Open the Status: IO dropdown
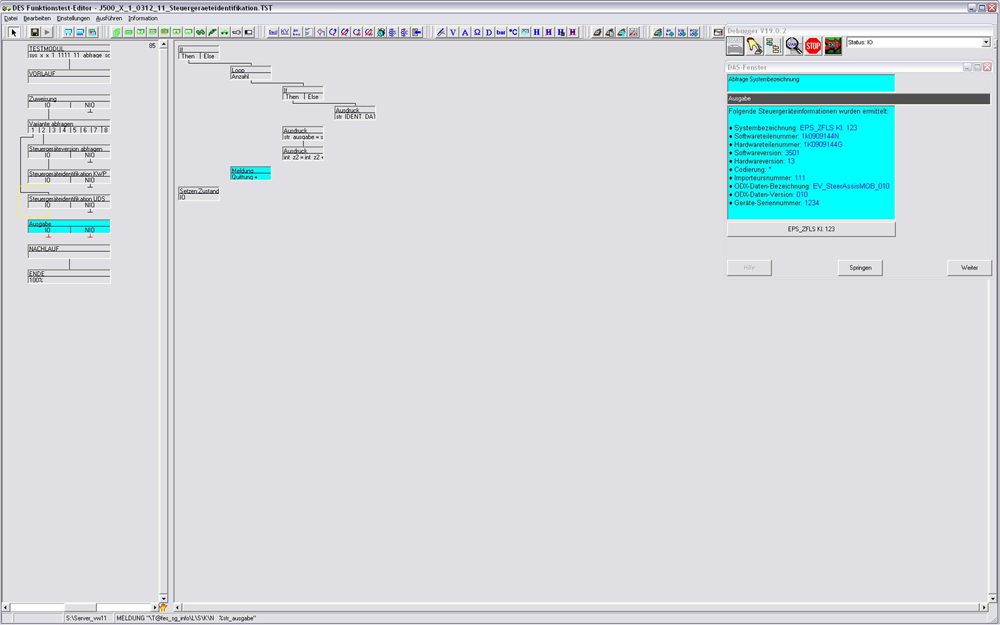The image size is (1000, 625). click(985, 42)
